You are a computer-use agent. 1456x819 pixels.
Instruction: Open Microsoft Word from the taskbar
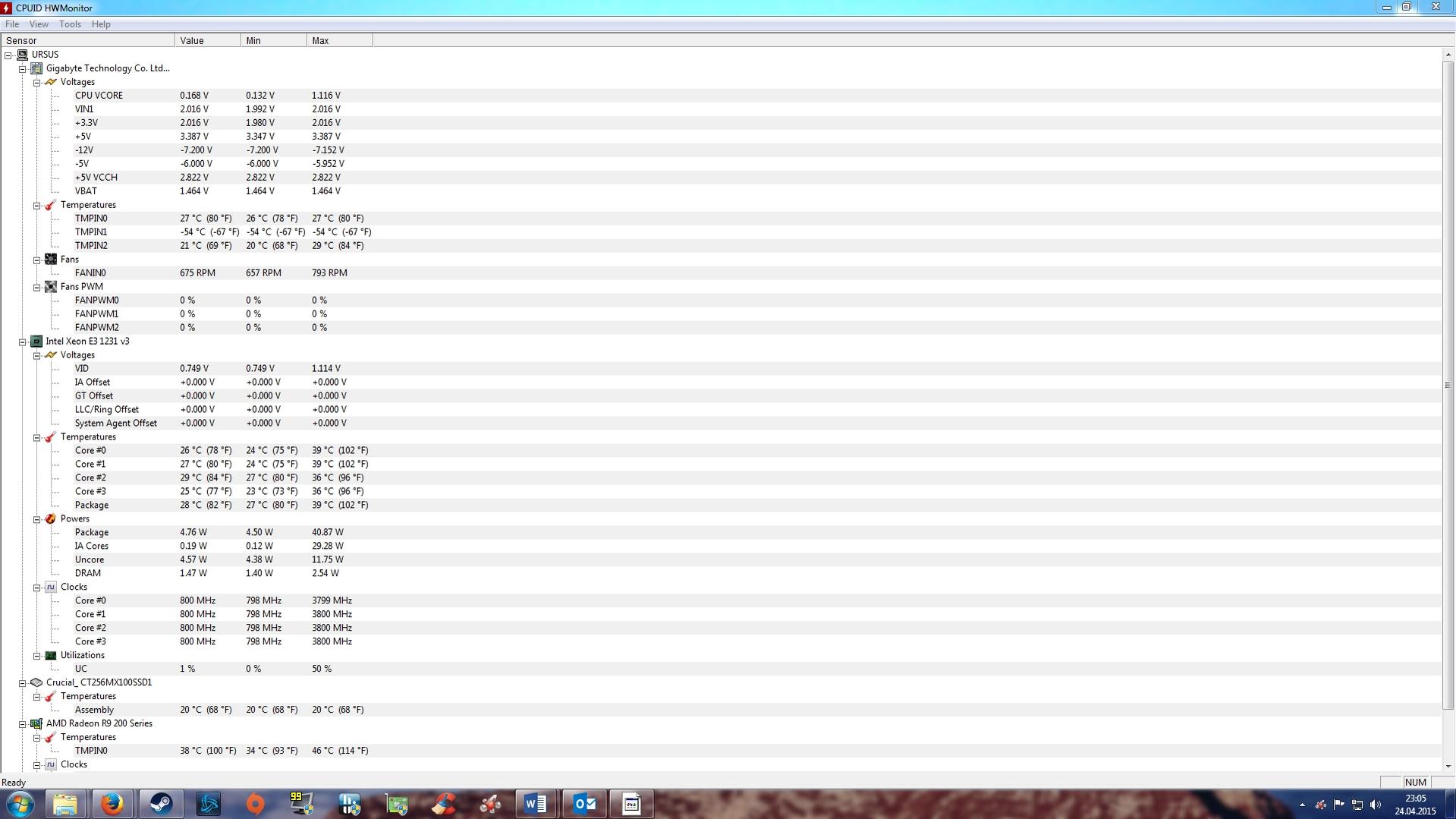(x=536, y=804)
